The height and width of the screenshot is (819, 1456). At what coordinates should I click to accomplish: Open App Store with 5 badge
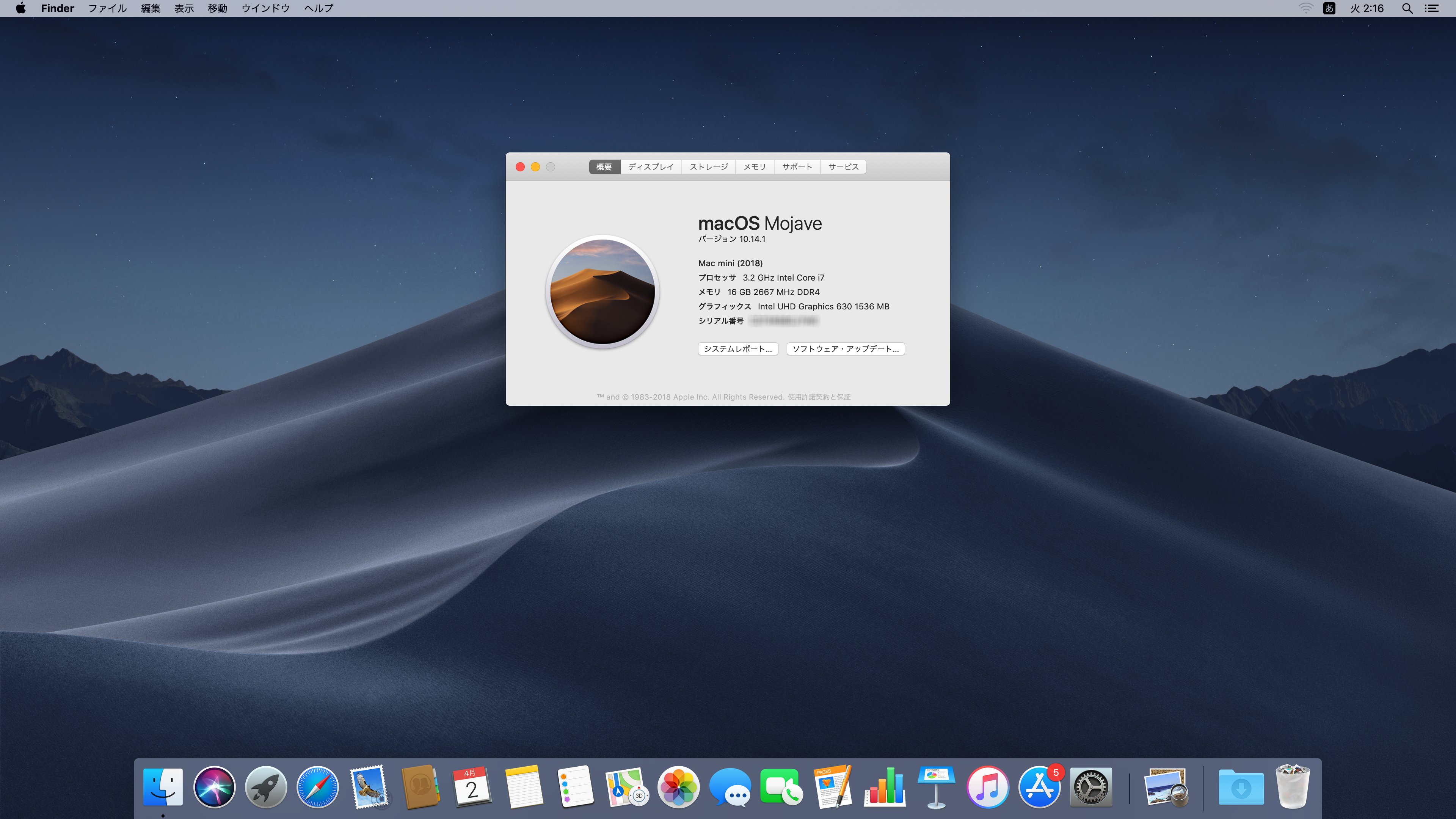pyautogui.click(x=1039, y=787)
